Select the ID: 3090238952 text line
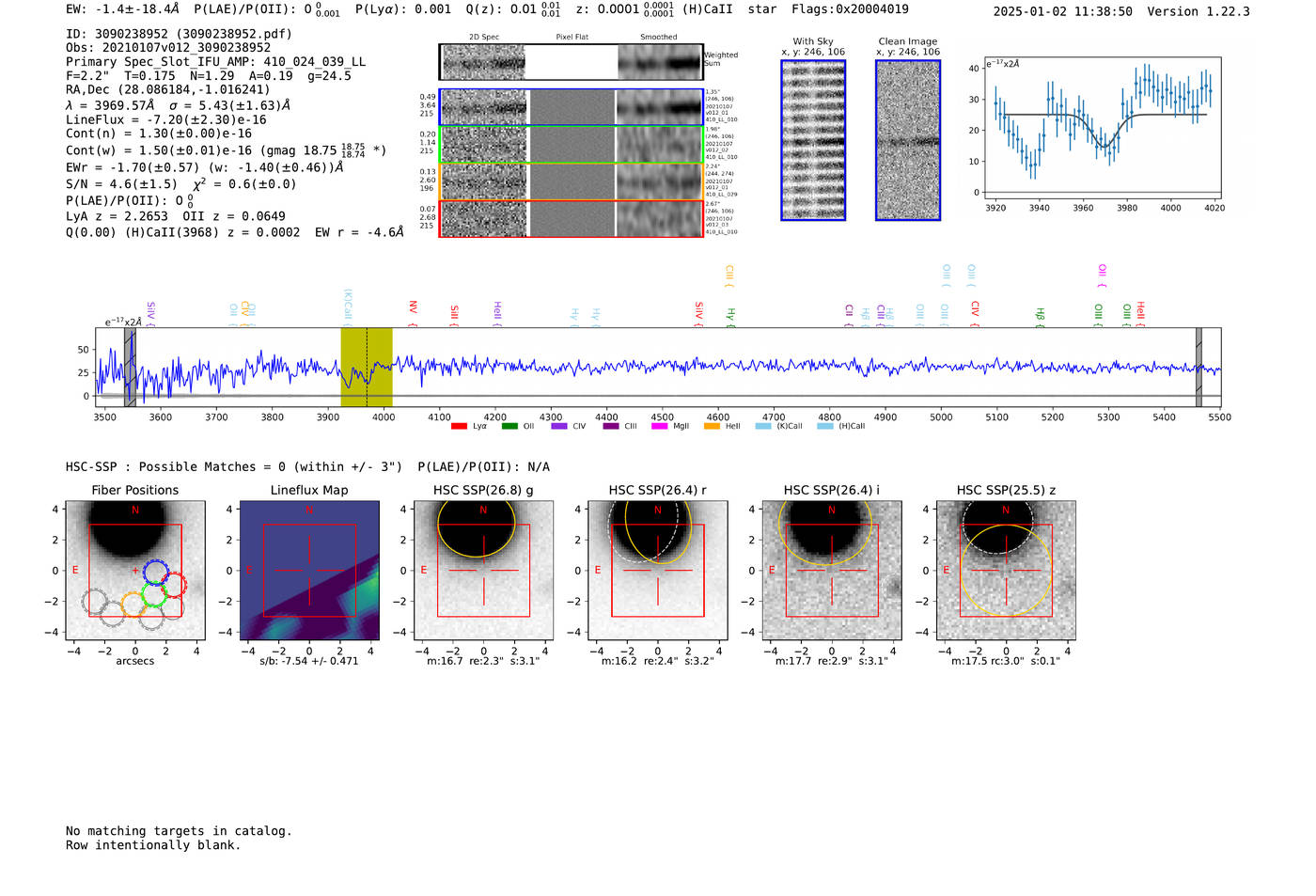The height and width of the screenshot is (896, 1316). coord(179,34)
